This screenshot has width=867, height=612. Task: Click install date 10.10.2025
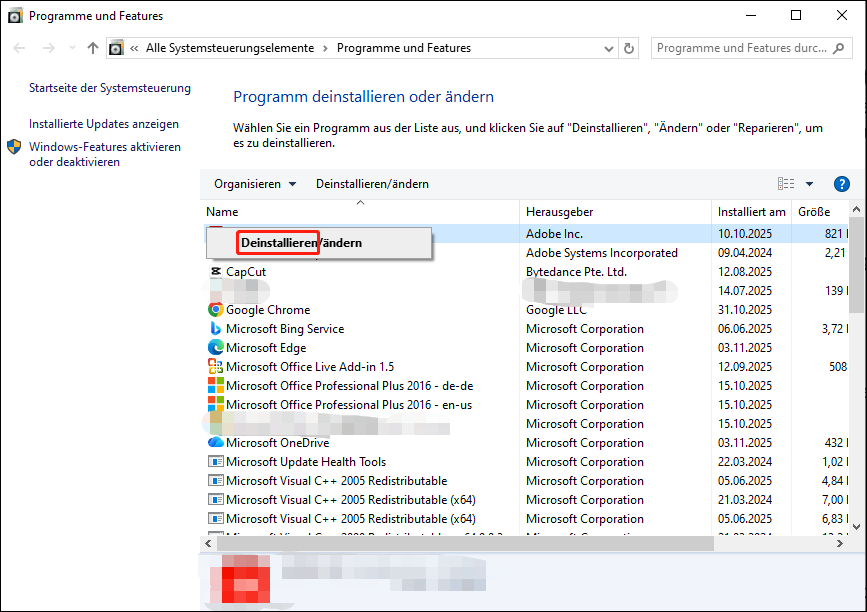tap(745, 234)
